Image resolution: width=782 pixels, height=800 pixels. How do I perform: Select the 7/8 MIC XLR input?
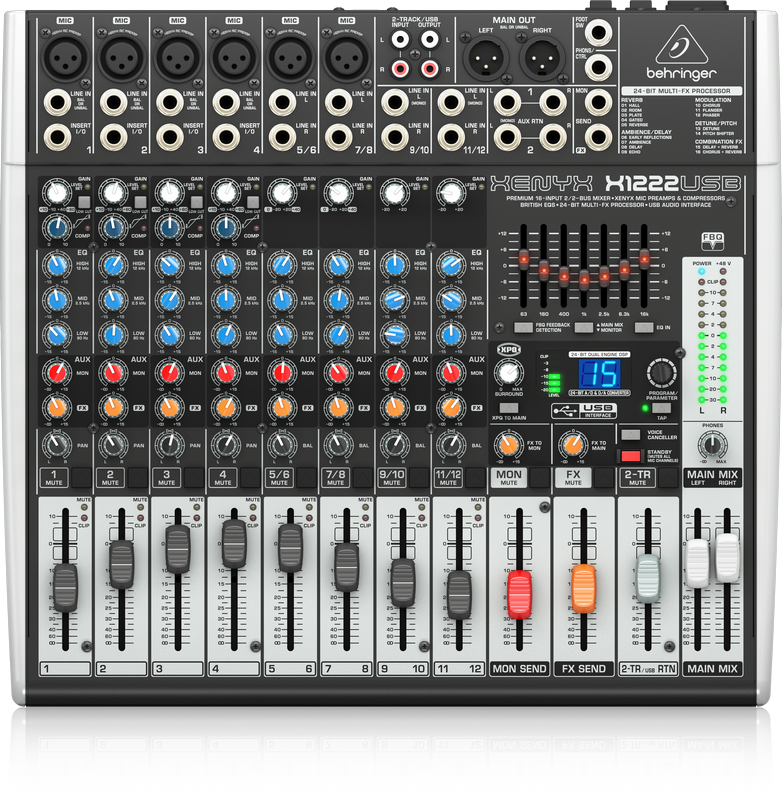coord(346,57)
